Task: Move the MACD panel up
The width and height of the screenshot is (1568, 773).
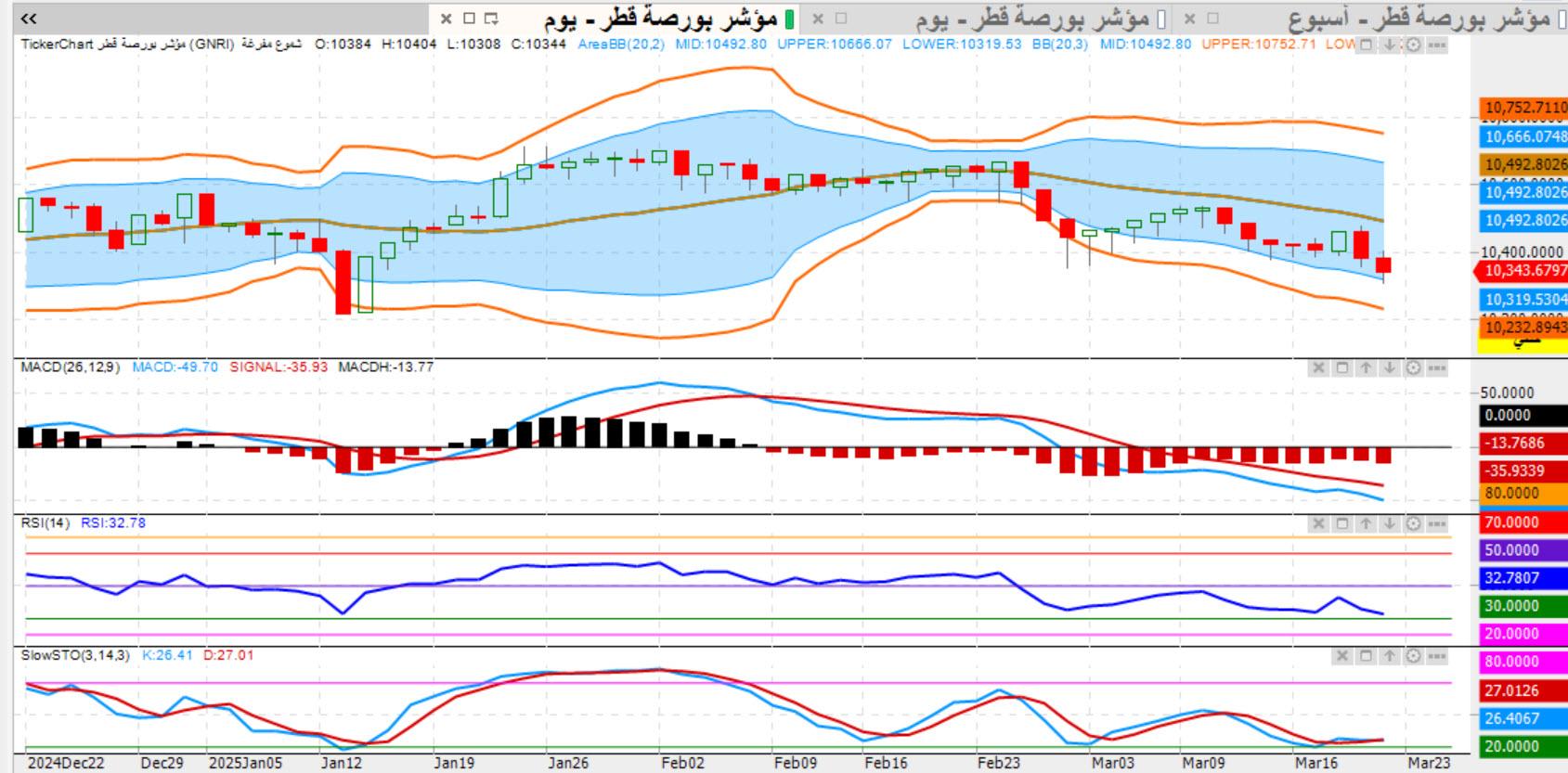Action: [x=1366, y=367]
